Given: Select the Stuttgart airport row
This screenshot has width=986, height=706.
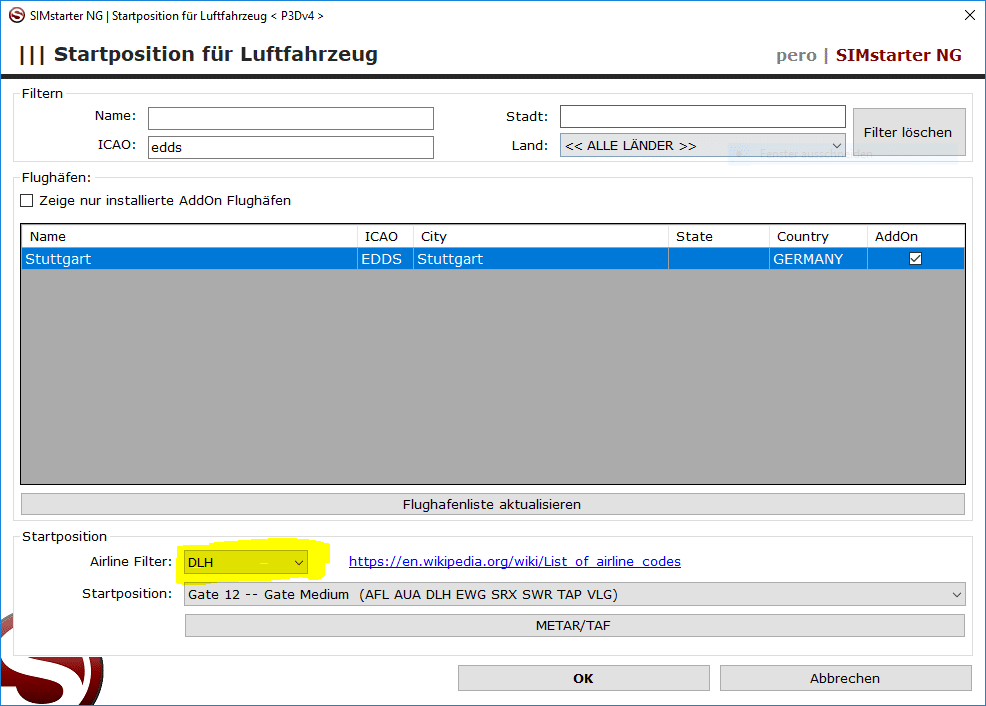Looking at the screenshot, I should point(190,259).
